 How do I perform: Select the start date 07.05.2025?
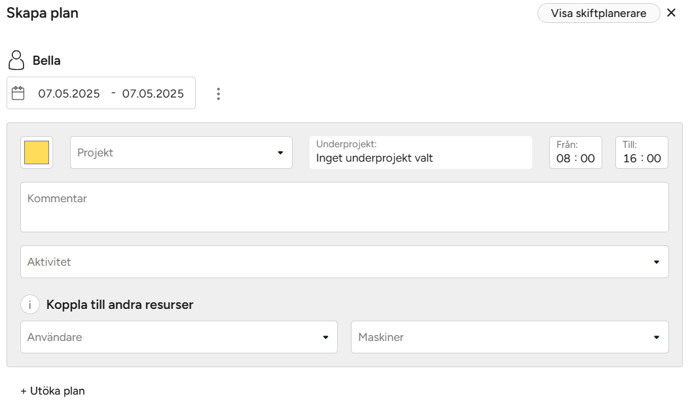point(69,94)
